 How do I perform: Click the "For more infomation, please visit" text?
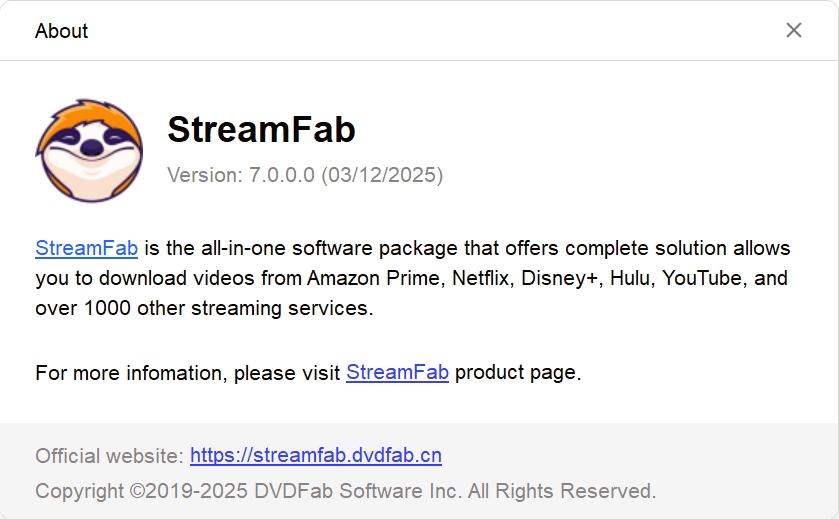(188, 373)
